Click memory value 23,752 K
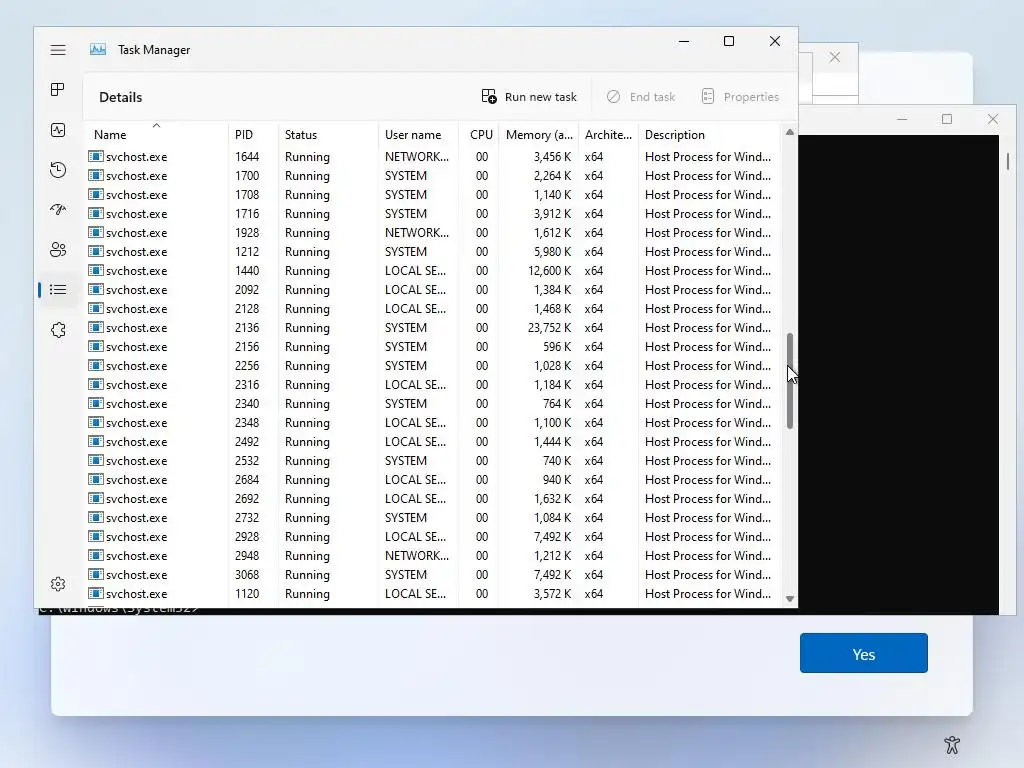 click(x=549, y=327)
